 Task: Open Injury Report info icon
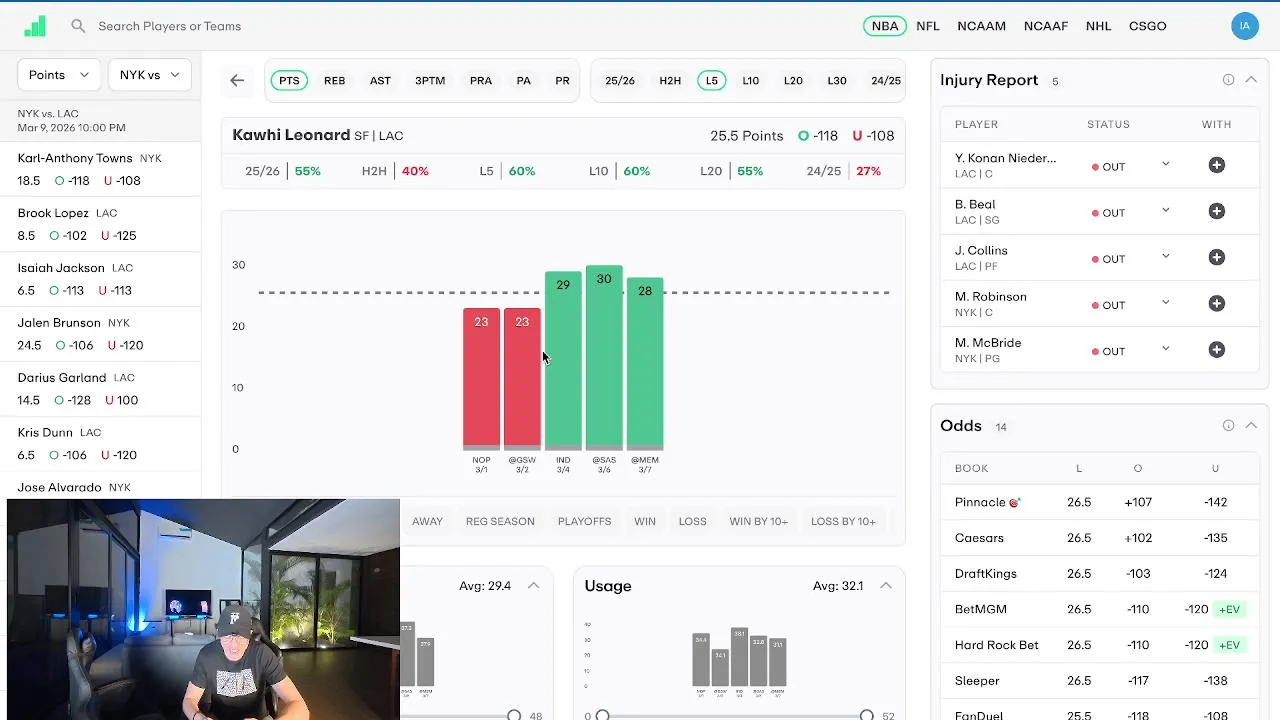point(1228,80)
